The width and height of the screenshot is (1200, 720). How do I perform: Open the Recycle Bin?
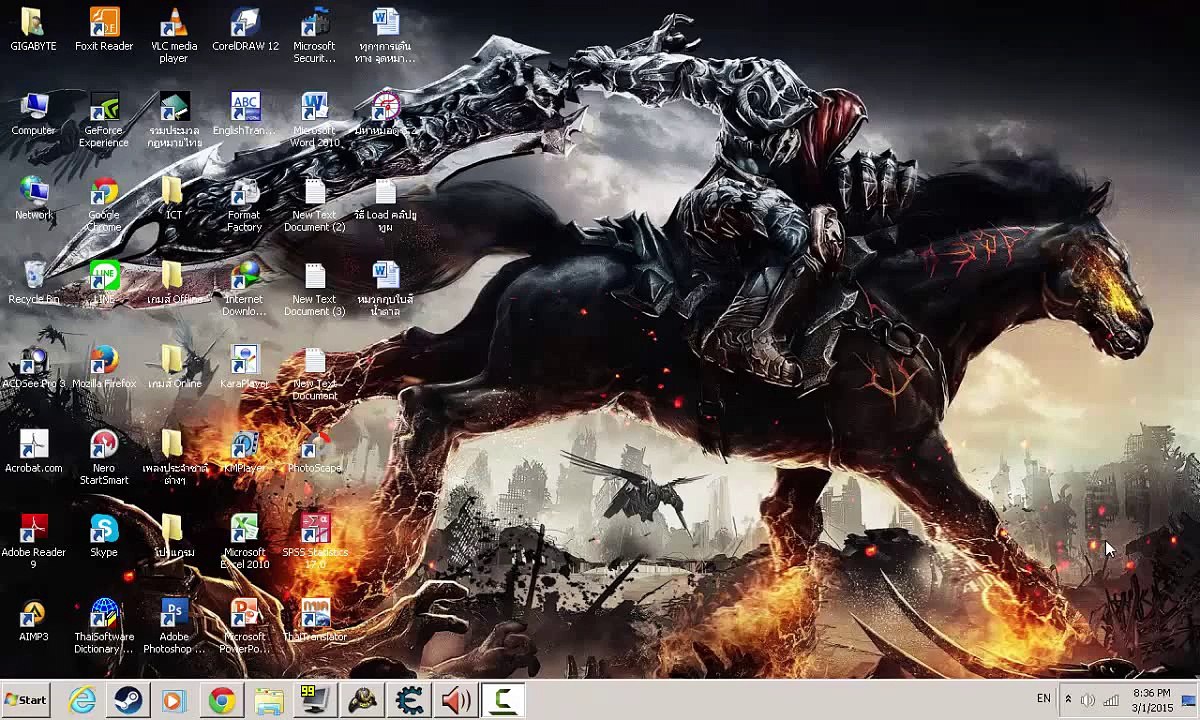33,282
